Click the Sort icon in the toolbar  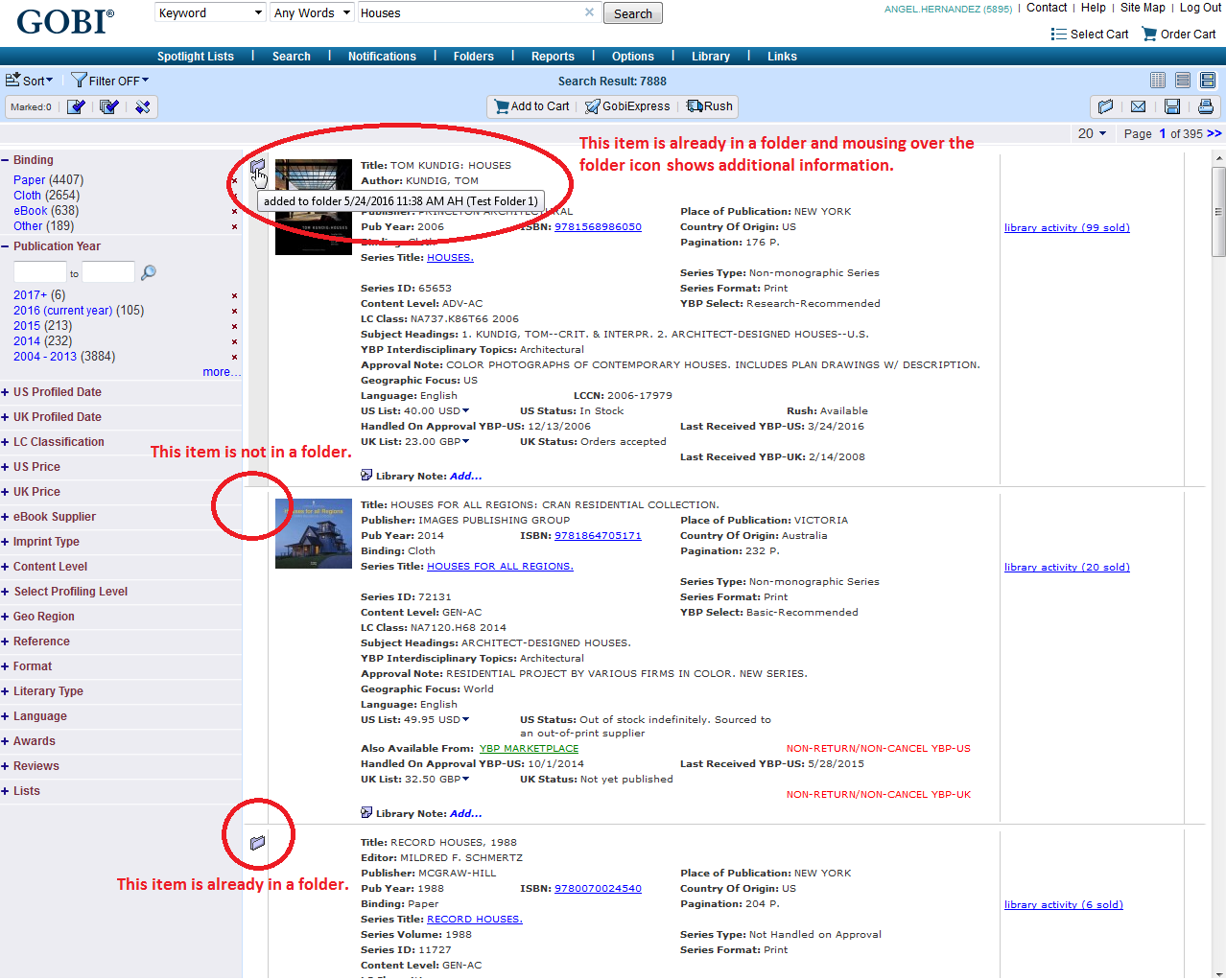[x=12, y=81]
